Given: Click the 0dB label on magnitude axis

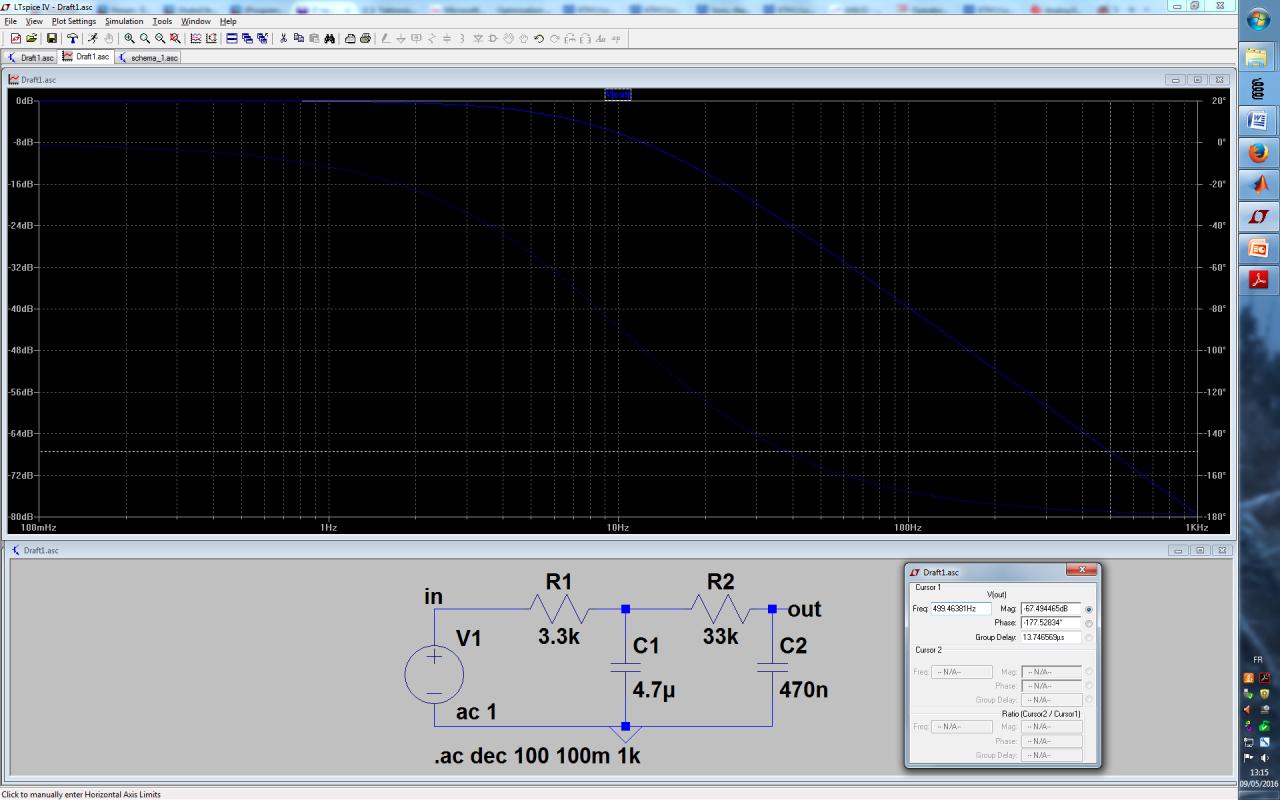Looking at the screenshot, I should coord(25,101).
